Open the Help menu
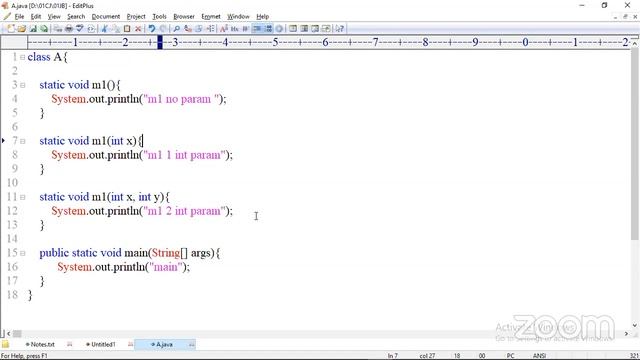The width and height of the screenshot is (640, 360). (262, 17)
